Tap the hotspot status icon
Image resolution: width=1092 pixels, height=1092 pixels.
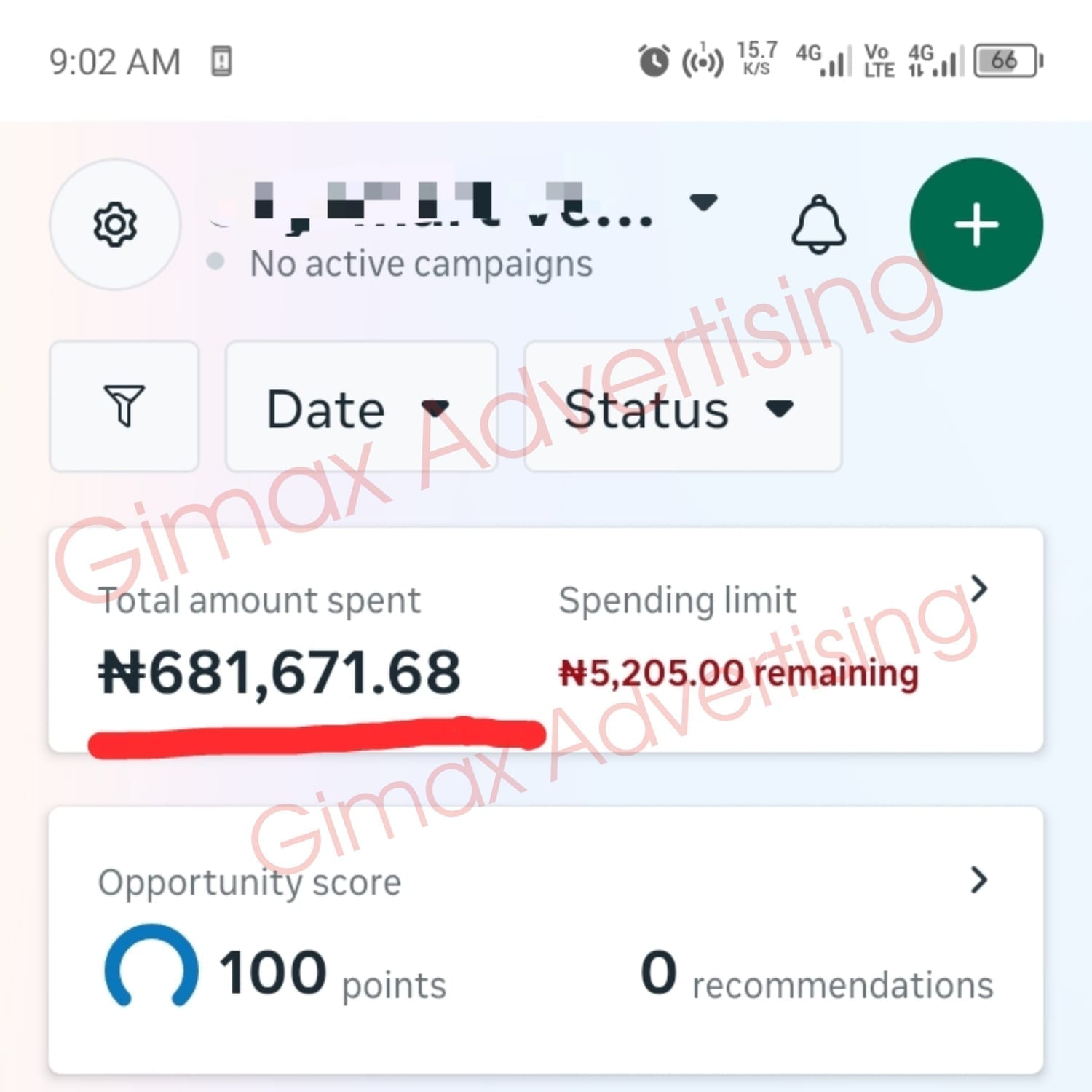tap(702, 62)
